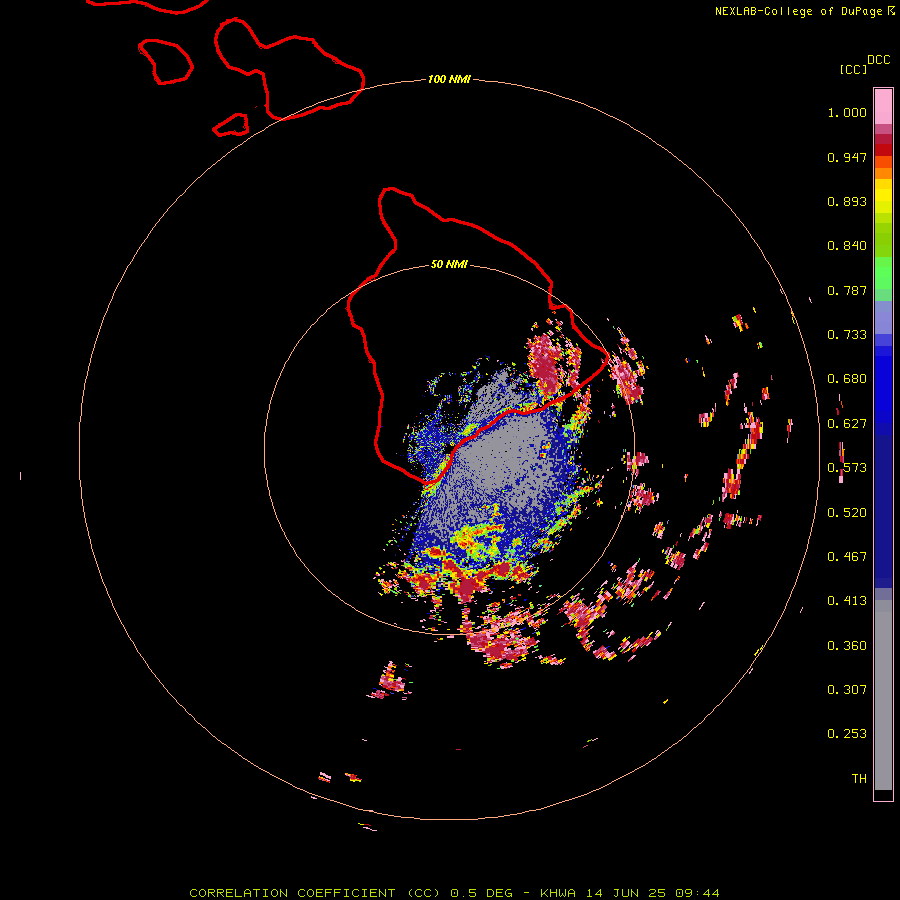
Task: Select the 0.840 scale value
Action: (x=847, y=246)
